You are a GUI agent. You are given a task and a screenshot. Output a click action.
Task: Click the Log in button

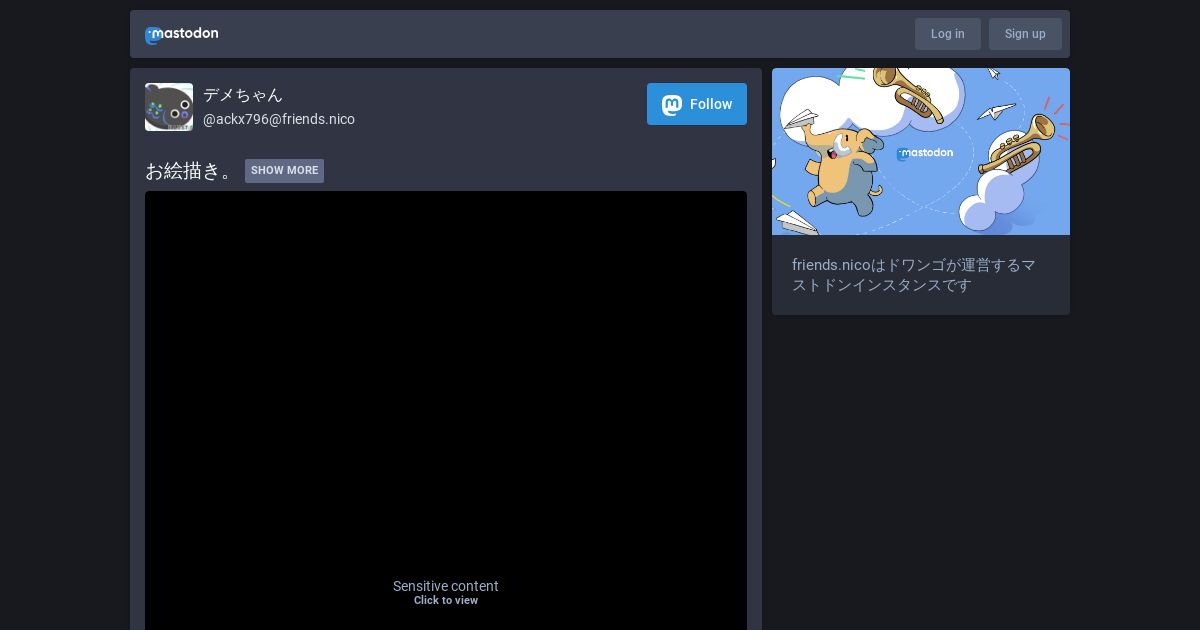[947, 34]
